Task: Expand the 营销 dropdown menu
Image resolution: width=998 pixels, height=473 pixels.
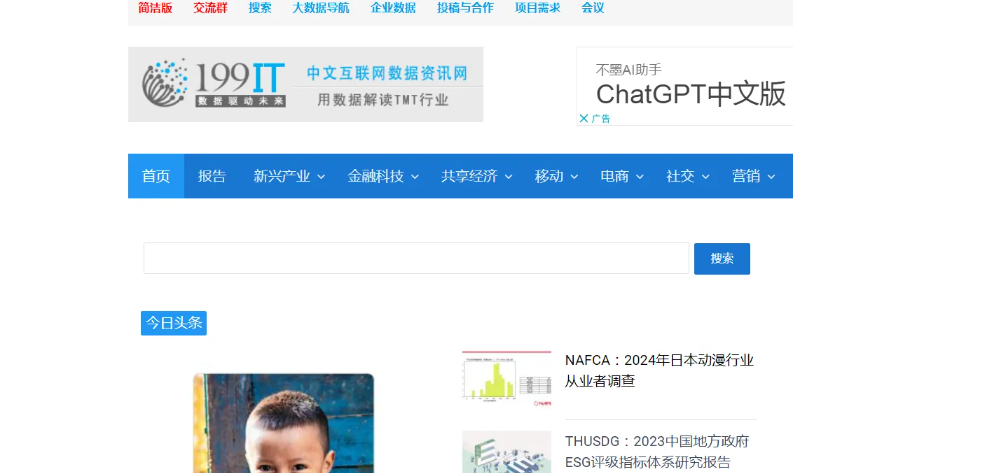Action: pyautogui.click(x=754, y=176)
